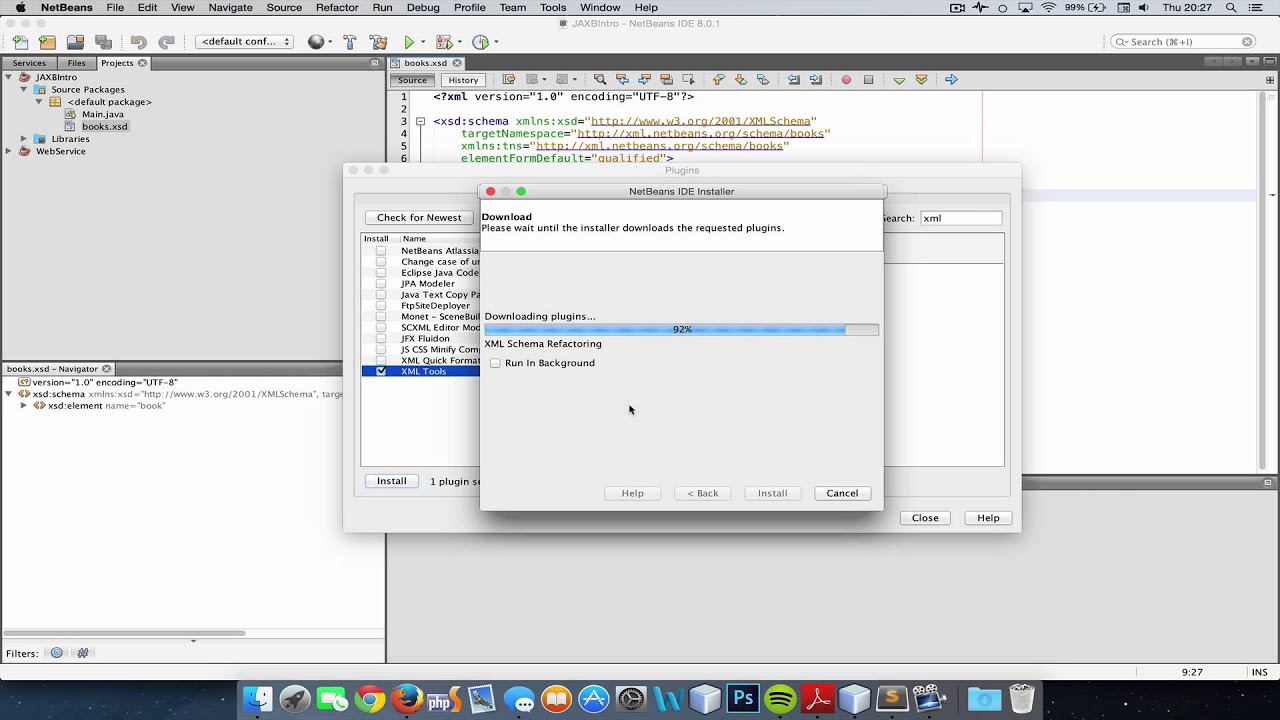This screenshot has width=1280, height=720.
Task: Click the Build Project hammer icon
Action: click(350, 42)
